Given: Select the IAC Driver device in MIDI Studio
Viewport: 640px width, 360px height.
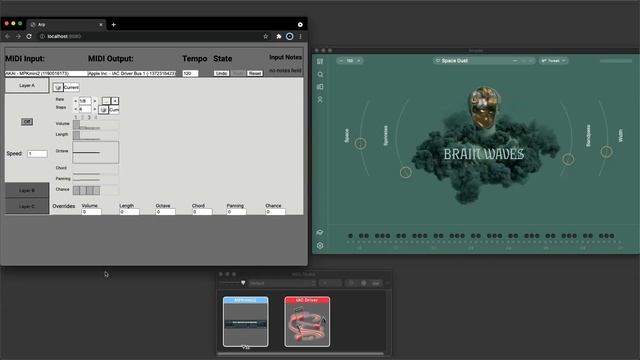Looking at the screenshot, I should click(x=307, y=322).
